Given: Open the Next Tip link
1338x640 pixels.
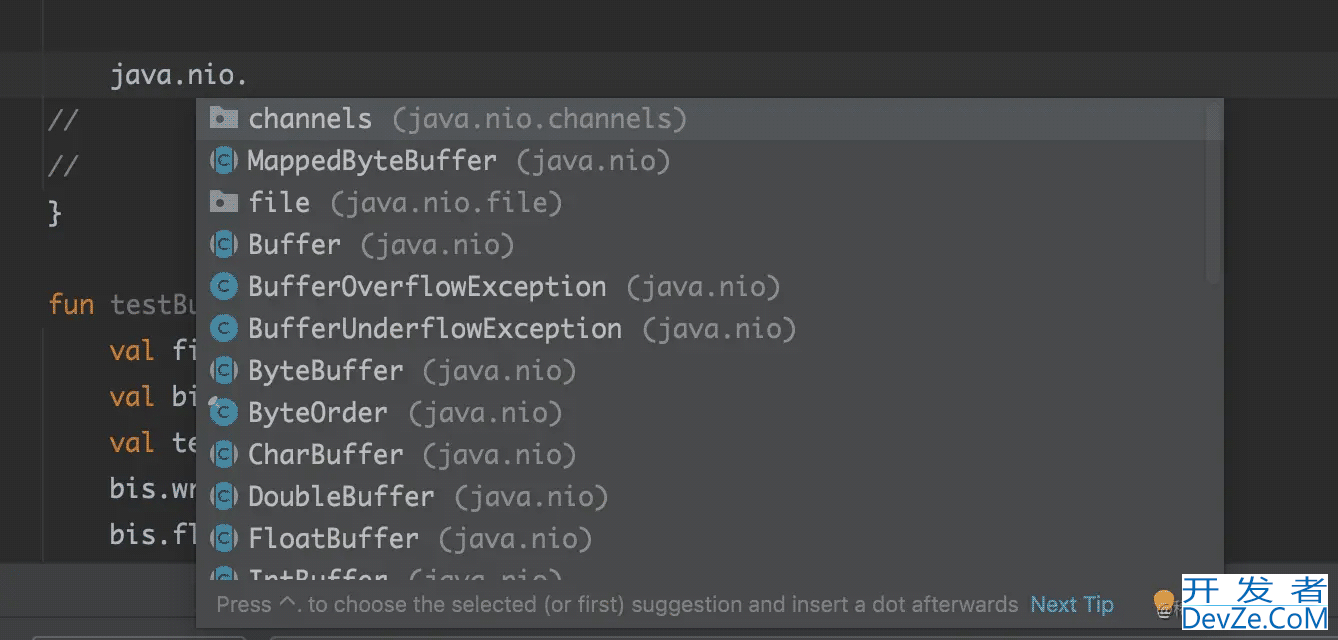Looking at the screenshot, I should pyautogui.click(x=1072, y=604).
